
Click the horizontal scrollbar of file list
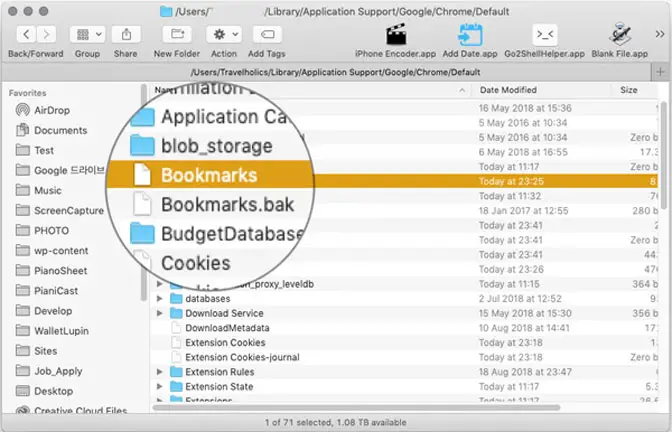356,407
